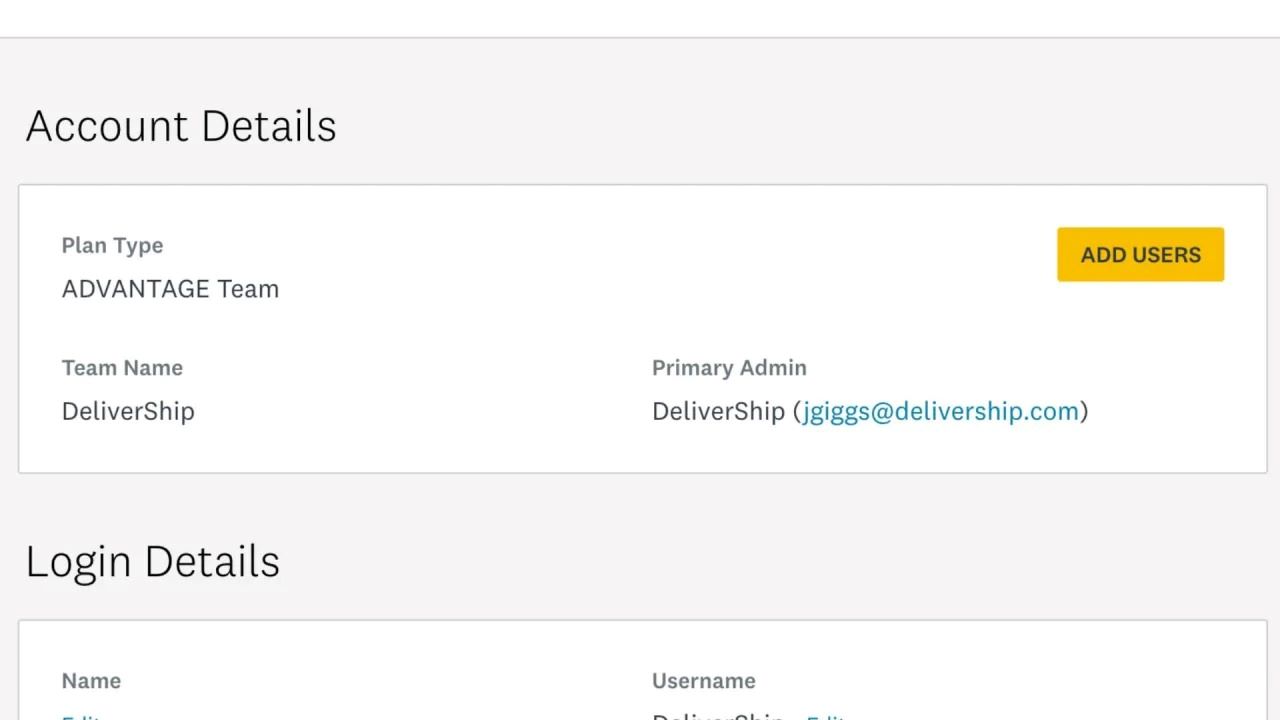Select the Plan Type label
Screen dimensions: 1280x720
pos(112,246)
